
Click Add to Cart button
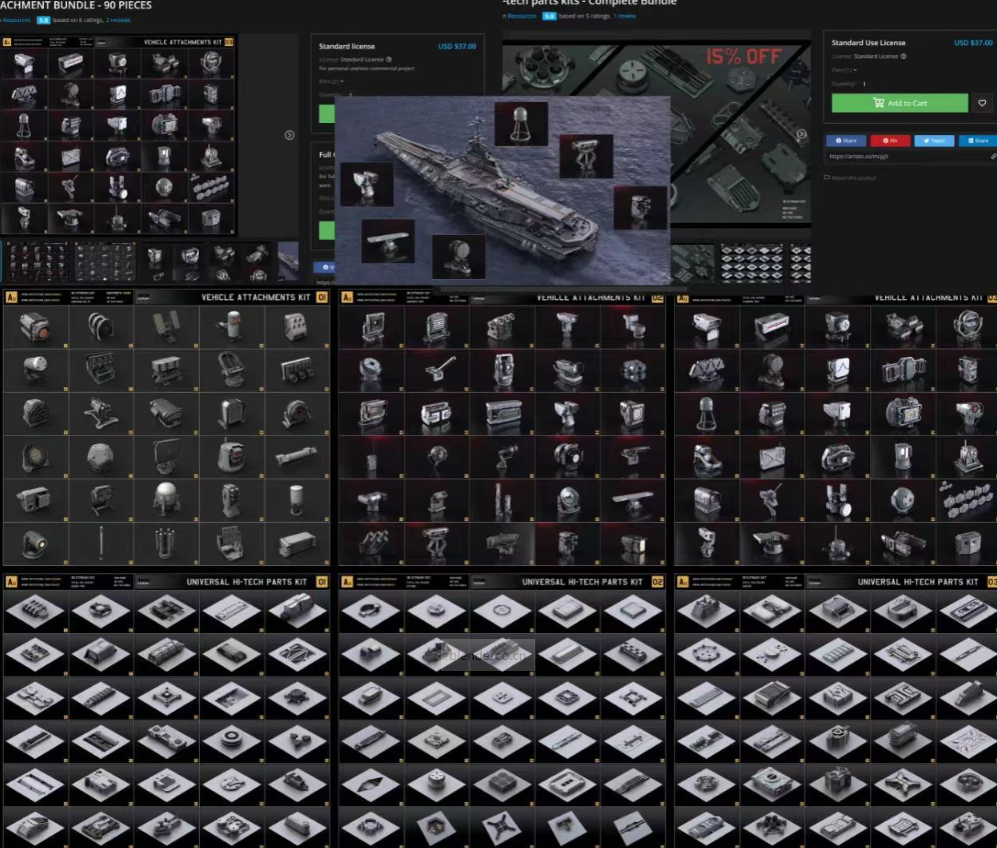coord(899,103)
